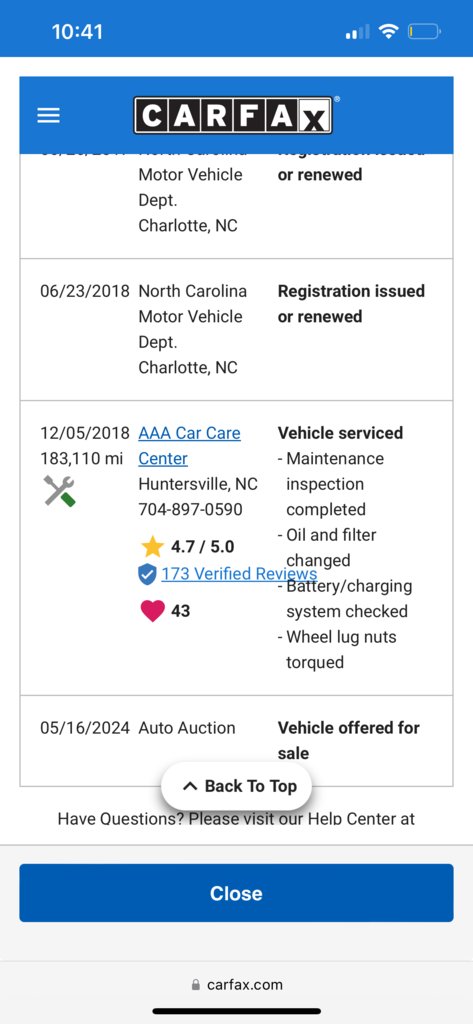Image resolution: width=473 pixels, height=1024 pixels.
Task: Click the Wi-Fi status icon
Action: tap(389, 31)
